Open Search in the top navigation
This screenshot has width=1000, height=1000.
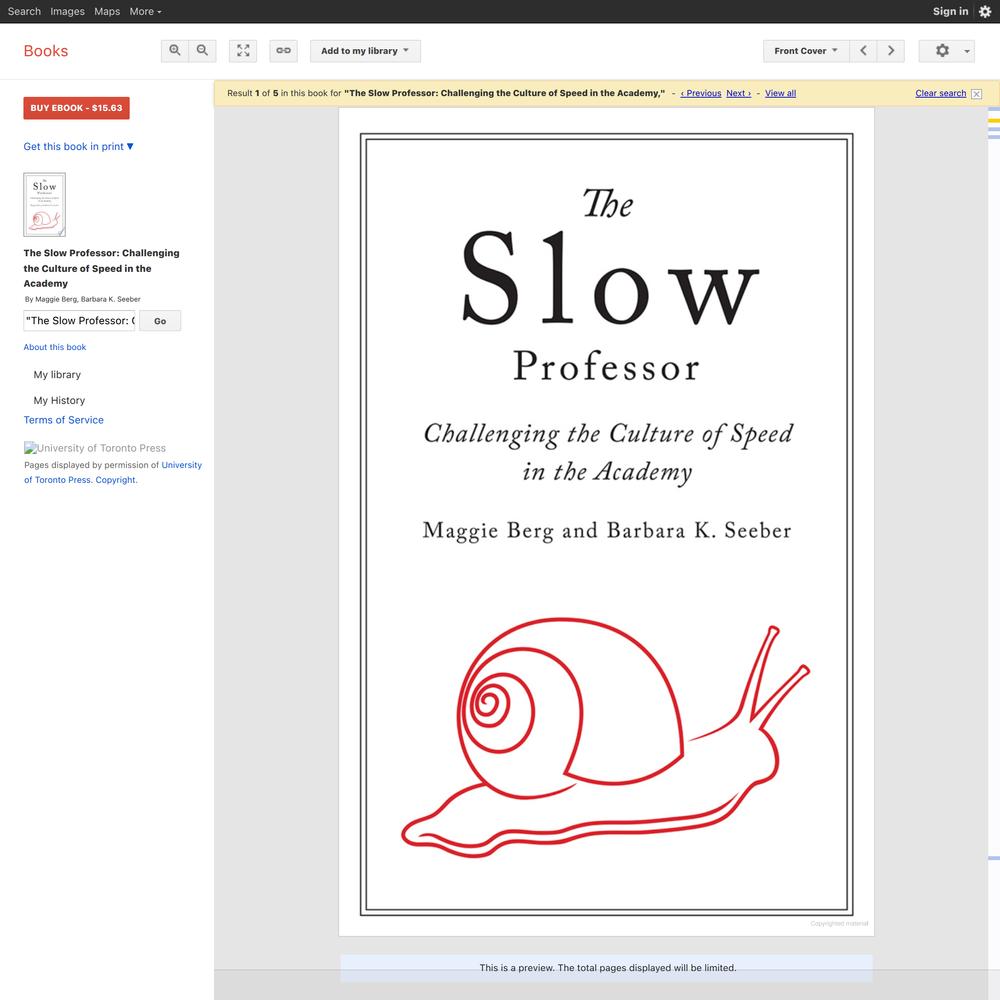click(24, 11)
